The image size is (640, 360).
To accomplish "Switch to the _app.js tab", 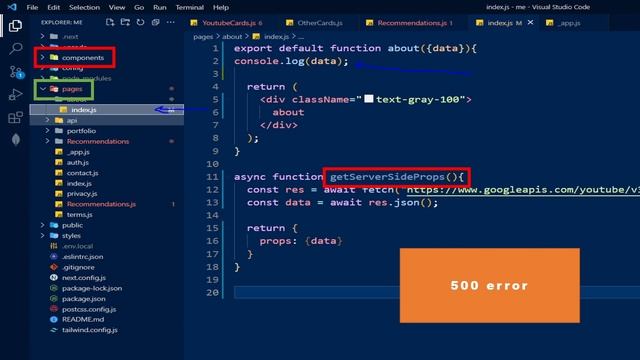I will click(569, 23).
